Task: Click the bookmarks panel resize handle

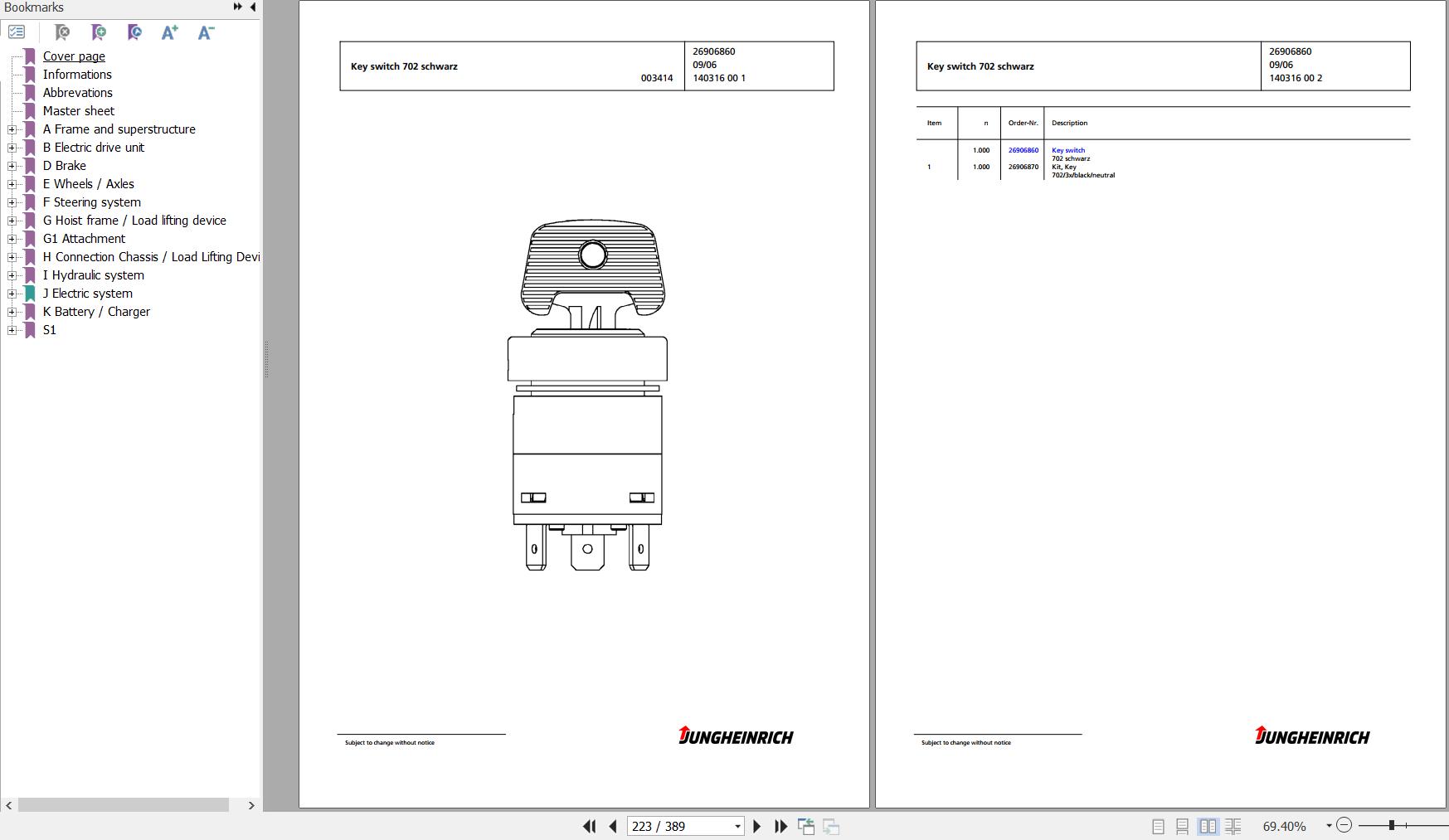Action: pyautogui.click(x=266, y=359)
